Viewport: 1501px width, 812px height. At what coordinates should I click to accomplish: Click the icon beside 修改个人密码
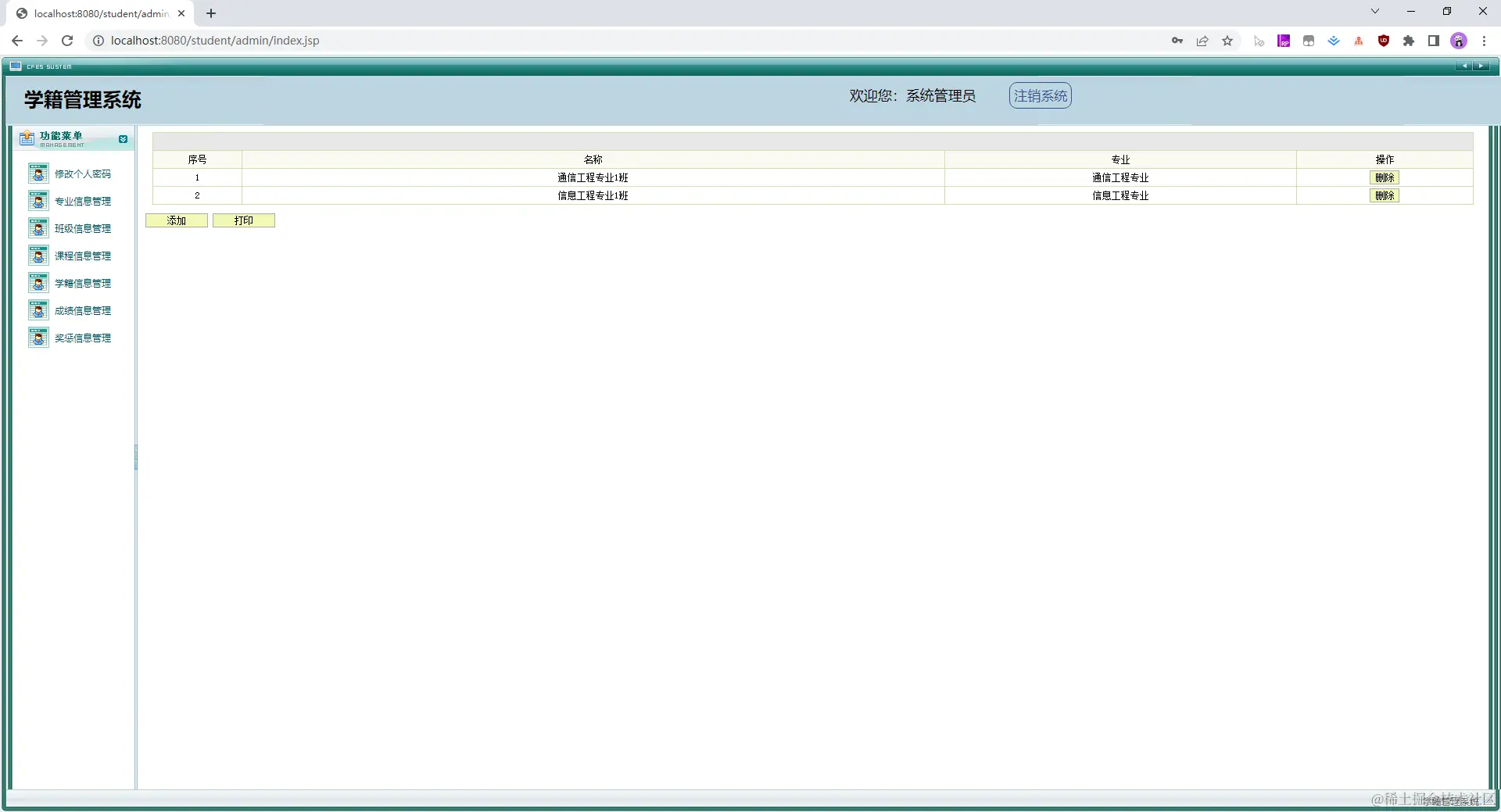[x=38, y=173]
